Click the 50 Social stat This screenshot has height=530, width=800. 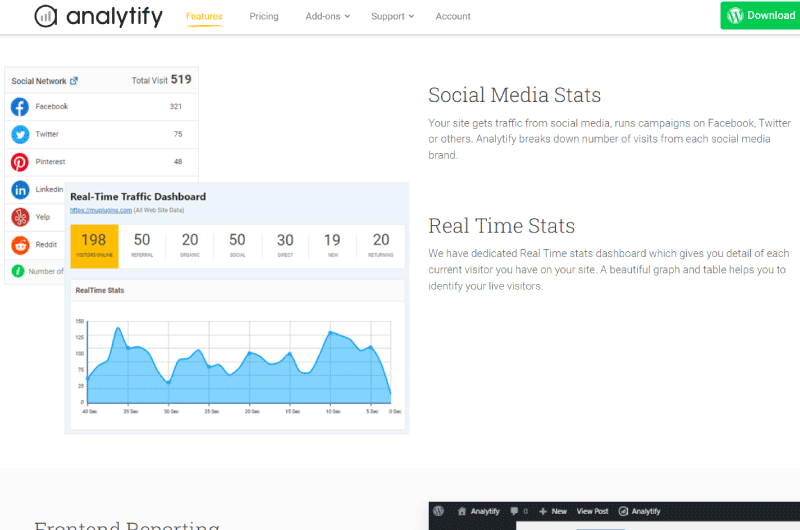pyautogui.click(x=237, y=246)
